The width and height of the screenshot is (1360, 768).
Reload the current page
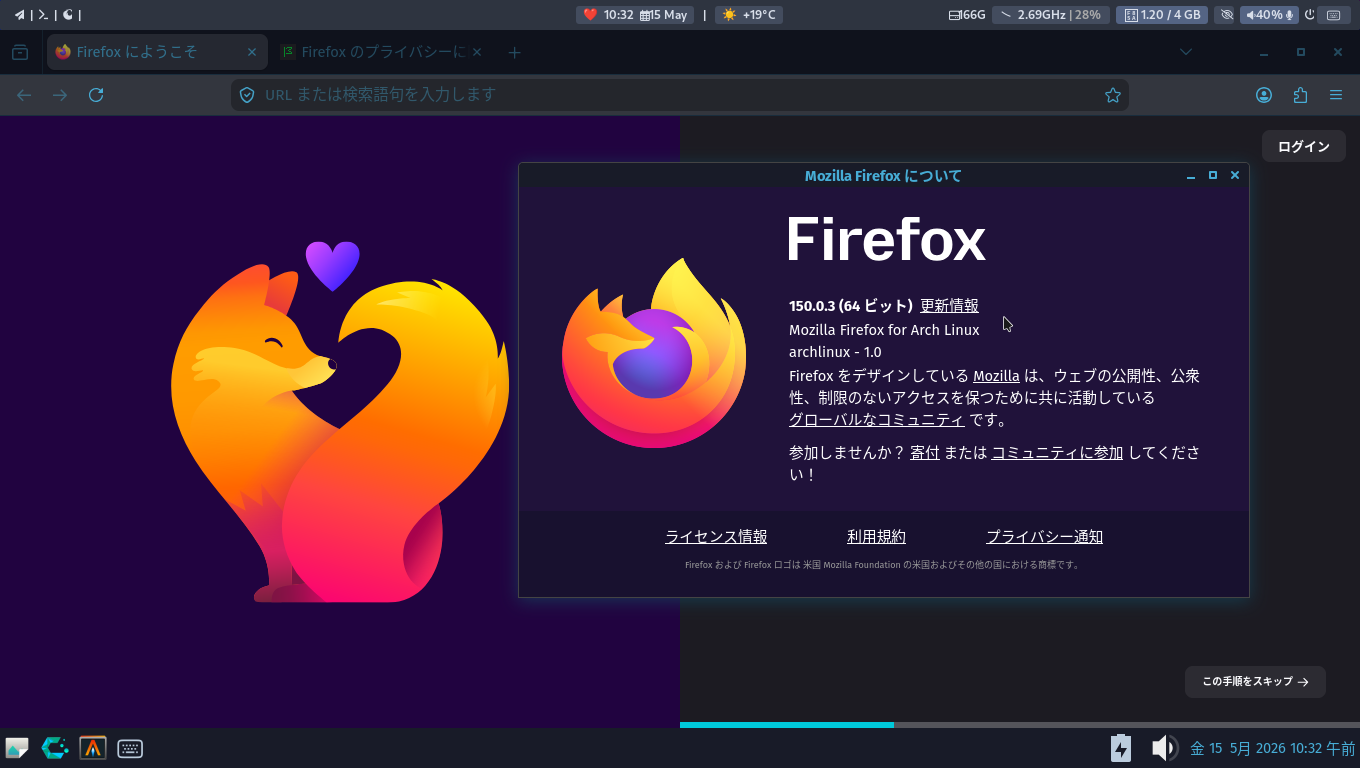click(x=96, y=95)
